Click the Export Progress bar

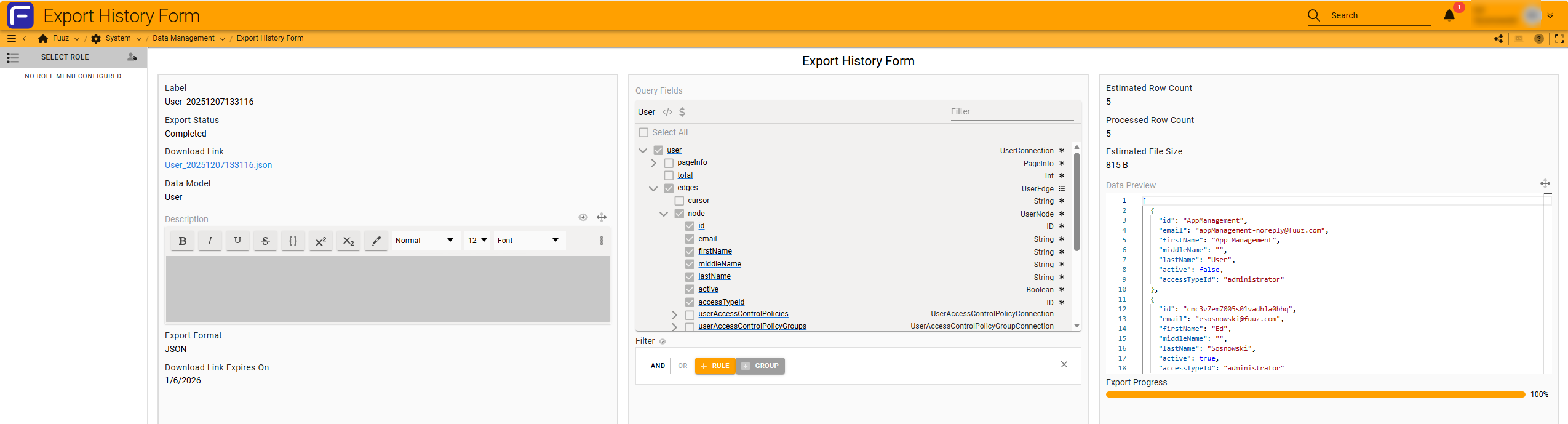(1315, 394)
